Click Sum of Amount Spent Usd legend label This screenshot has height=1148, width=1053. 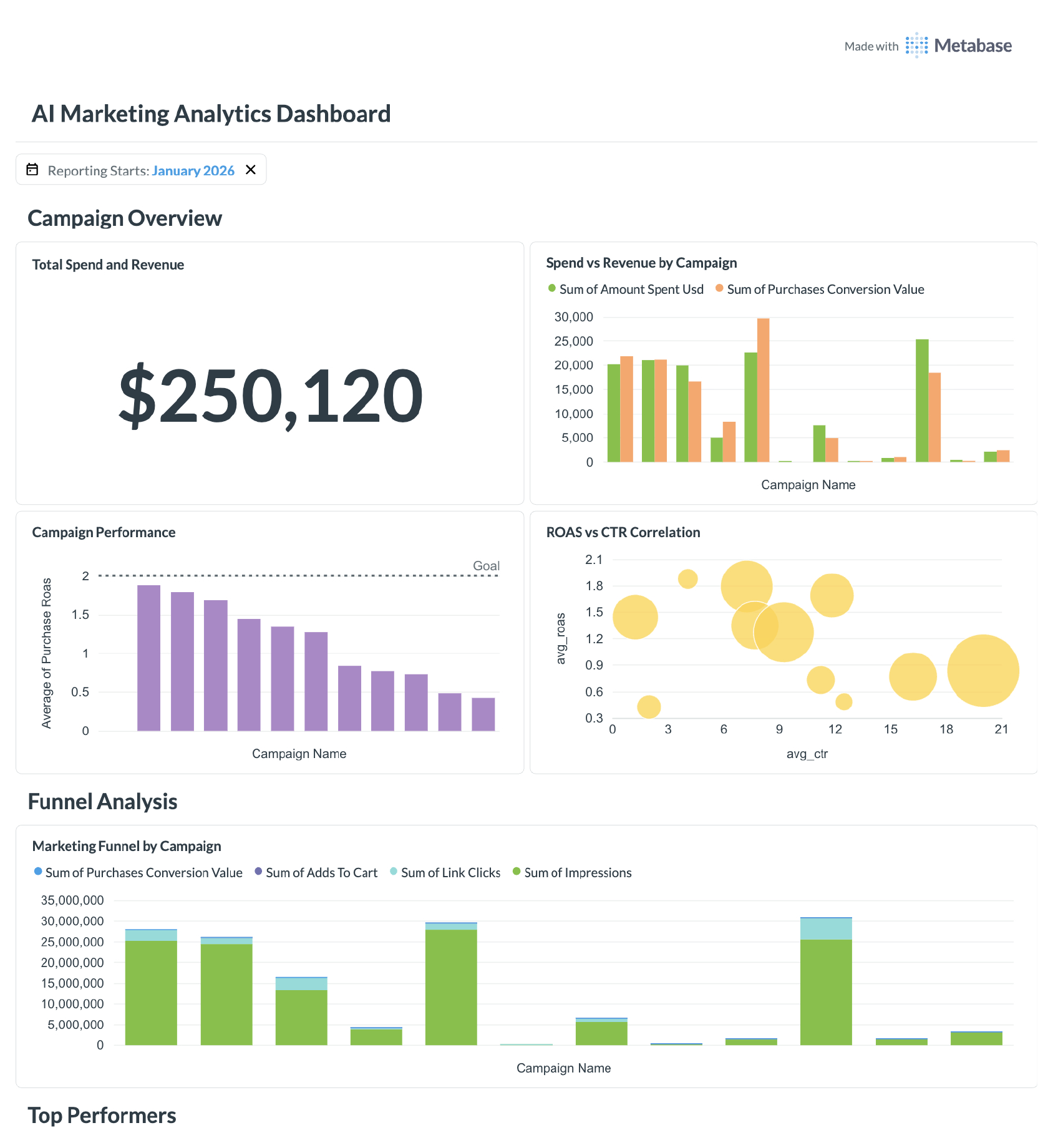point(631,289)
